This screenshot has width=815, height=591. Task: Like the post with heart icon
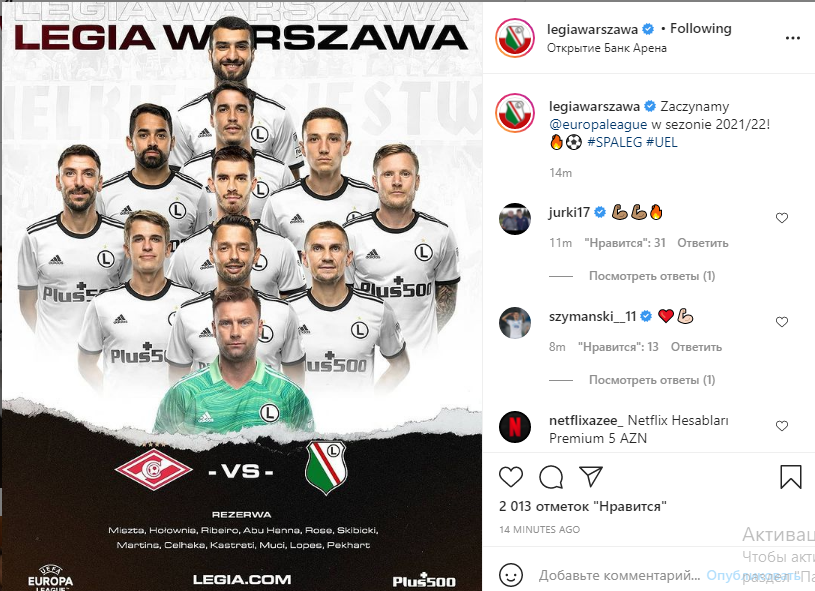pyautogui.click(x=510, y=477)
